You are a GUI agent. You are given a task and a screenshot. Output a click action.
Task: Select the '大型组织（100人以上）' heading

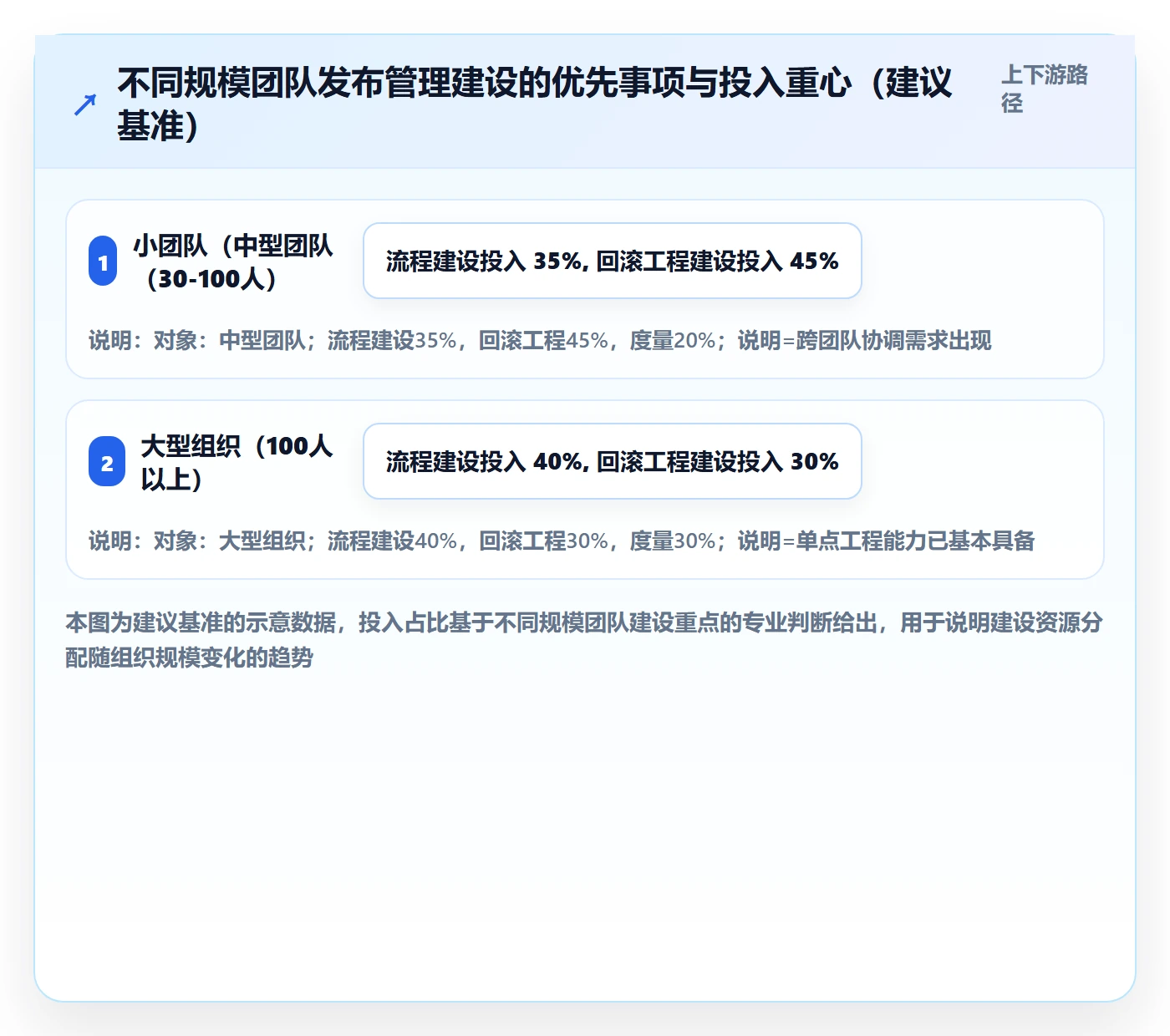[237, 462]
